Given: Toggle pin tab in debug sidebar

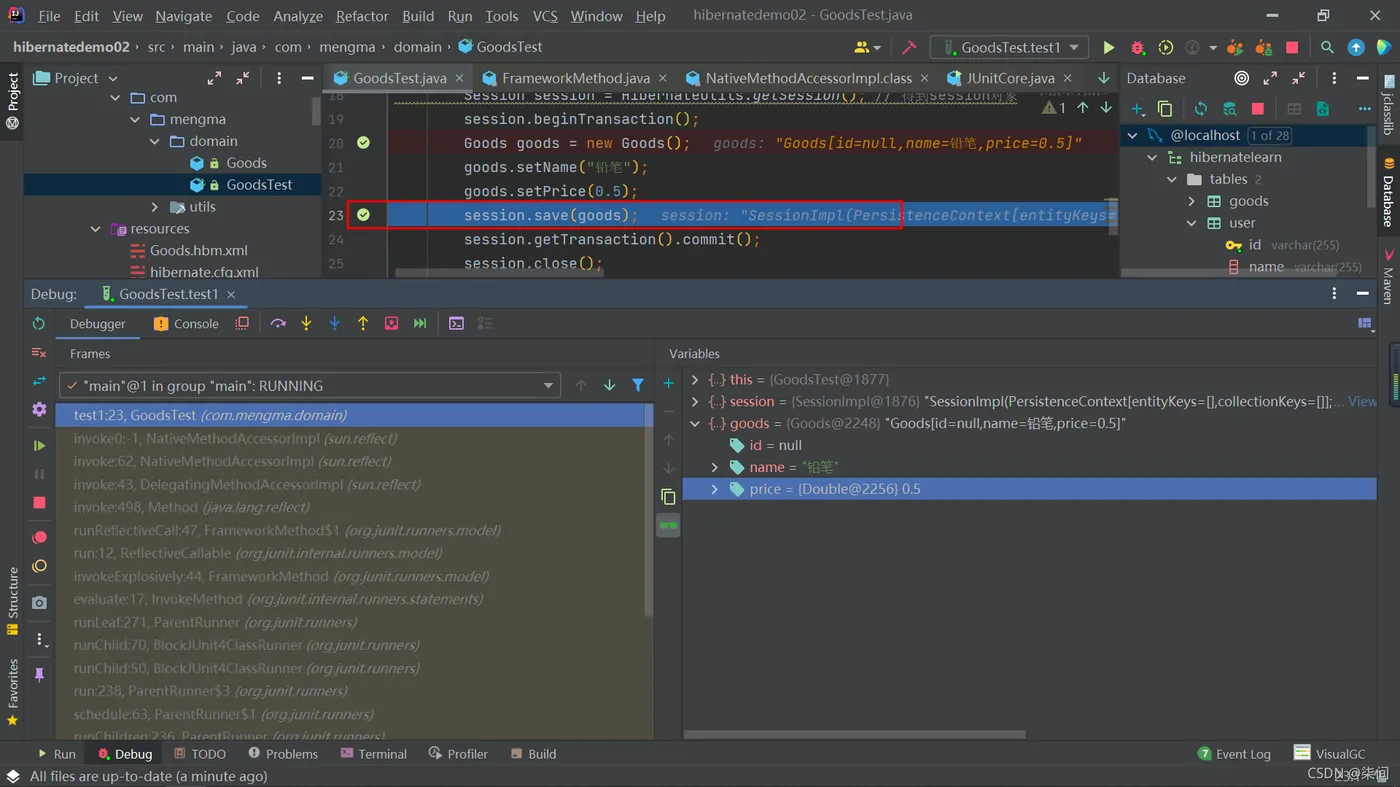Looking at the screenshot, I should click(x=39, y=675).
